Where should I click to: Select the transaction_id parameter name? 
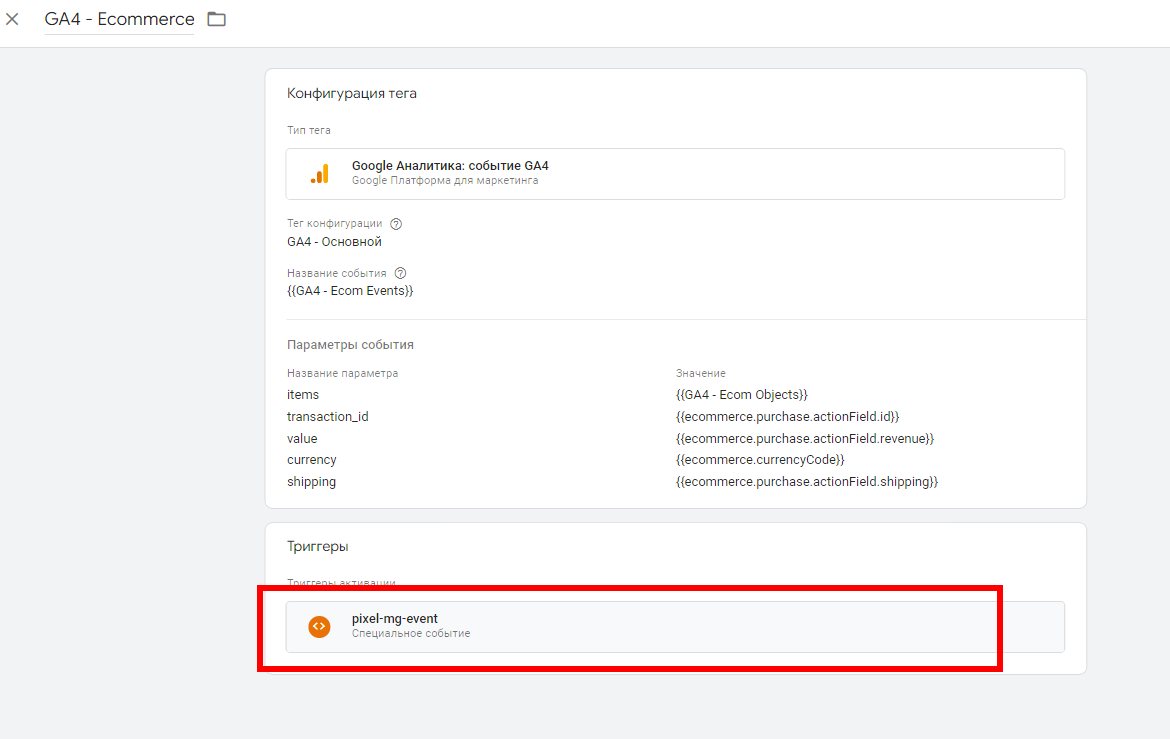(328, 417)
